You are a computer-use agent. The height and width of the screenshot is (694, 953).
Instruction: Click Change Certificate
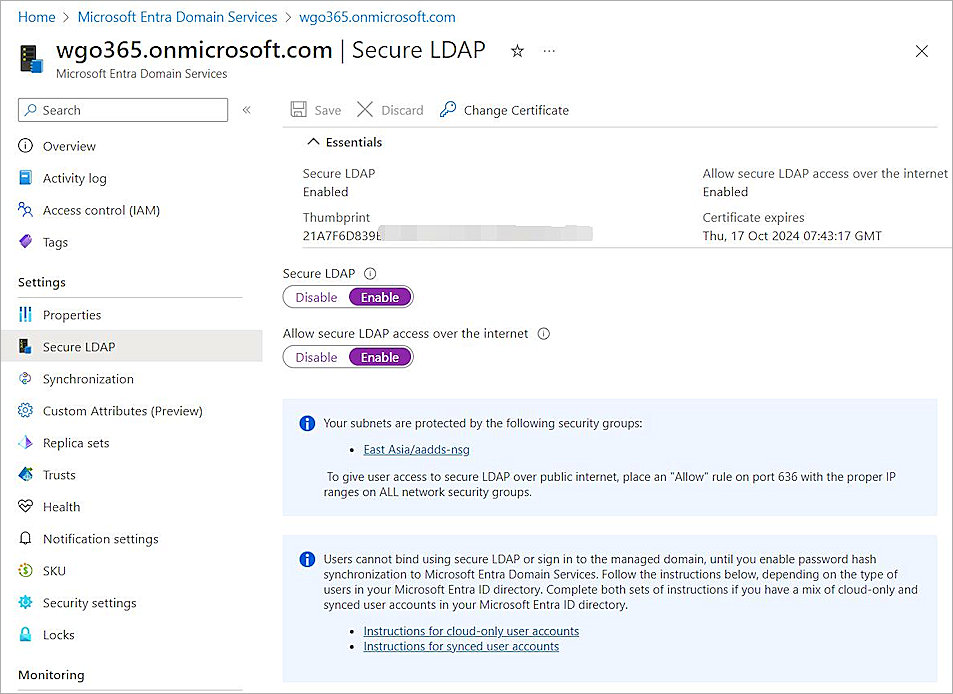(x=515, y=110)
